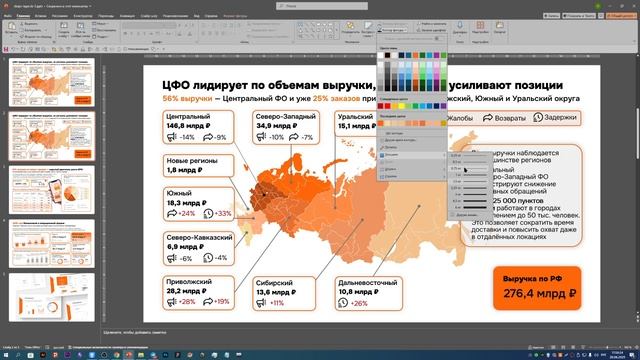
Task: Click the Quick Styles (Экспресс-стили) icon
Action: pos(368,25)
